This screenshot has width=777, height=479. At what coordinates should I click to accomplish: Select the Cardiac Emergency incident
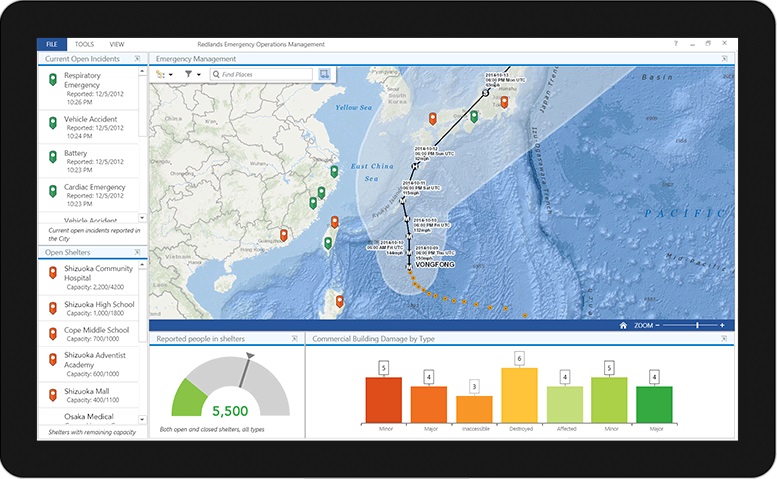click(88, 195)
